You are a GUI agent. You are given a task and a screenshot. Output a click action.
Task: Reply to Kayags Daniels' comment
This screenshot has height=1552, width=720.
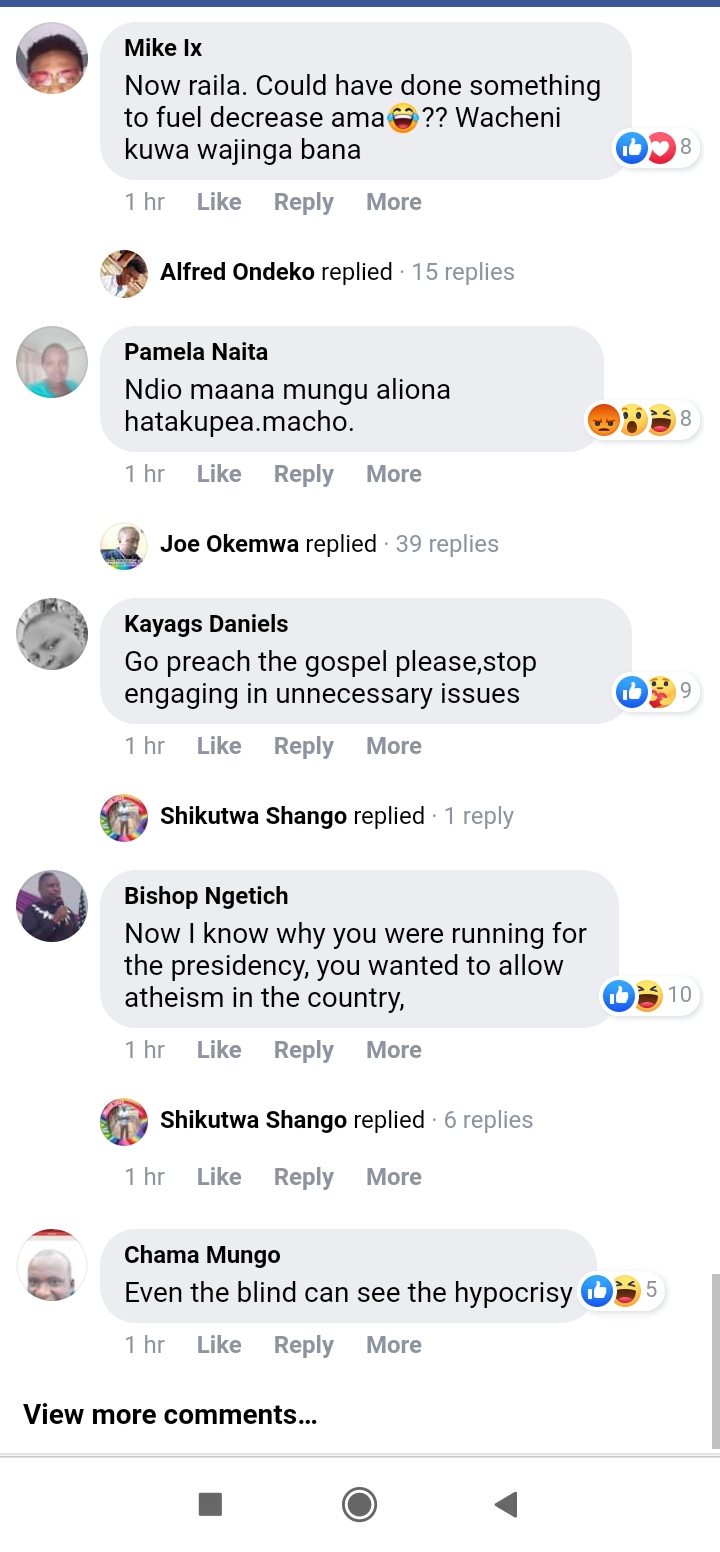coord(303,746)
